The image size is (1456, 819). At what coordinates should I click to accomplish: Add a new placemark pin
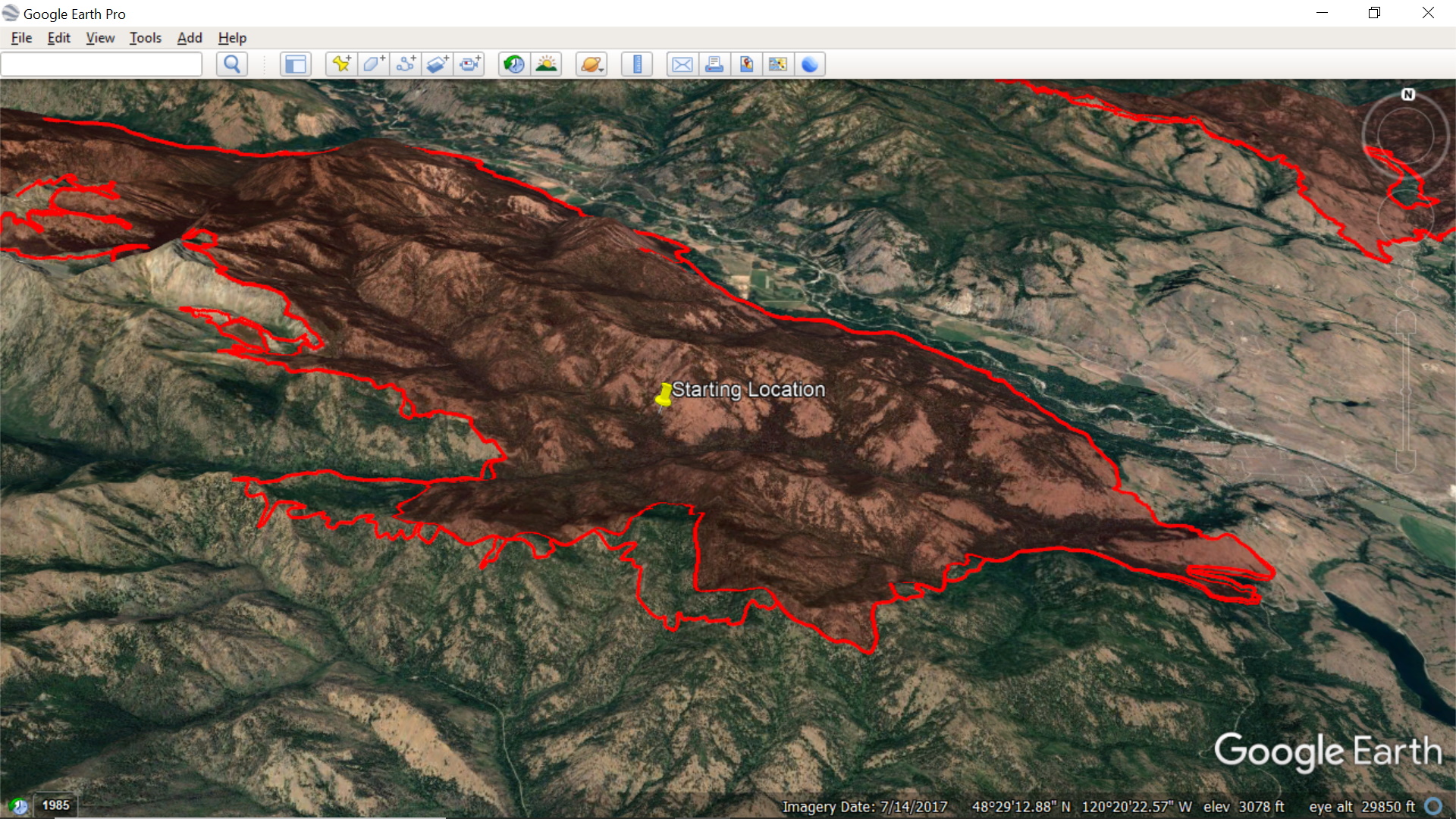point(341,64)
